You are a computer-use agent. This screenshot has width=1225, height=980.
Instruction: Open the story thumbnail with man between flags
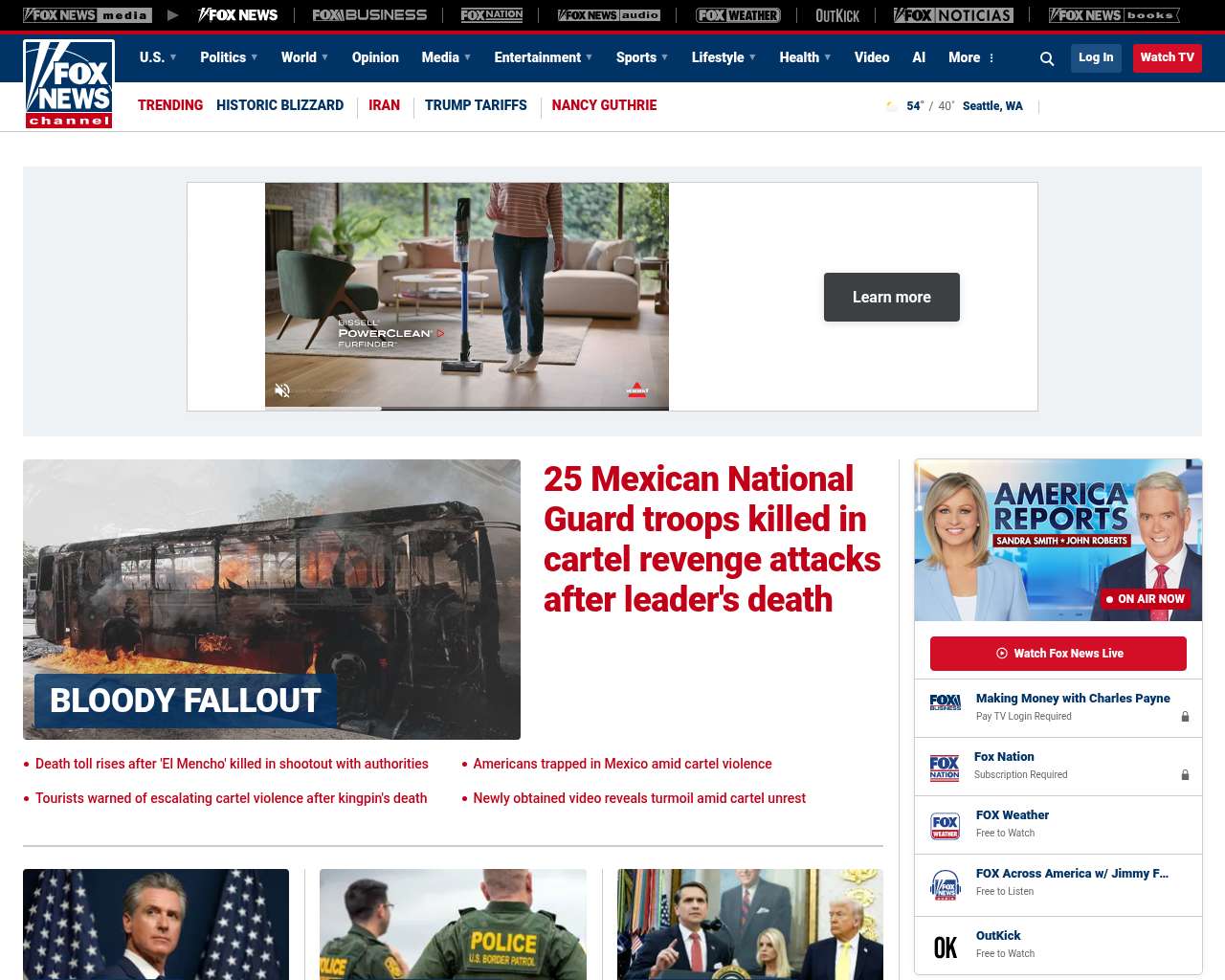click(156, 924)
